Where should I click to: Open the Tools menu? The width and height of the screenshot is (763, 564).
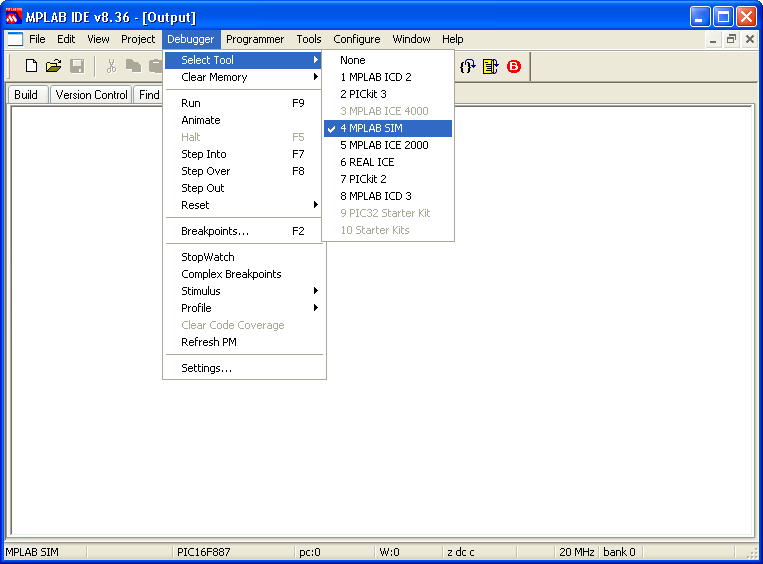(309, 39)
